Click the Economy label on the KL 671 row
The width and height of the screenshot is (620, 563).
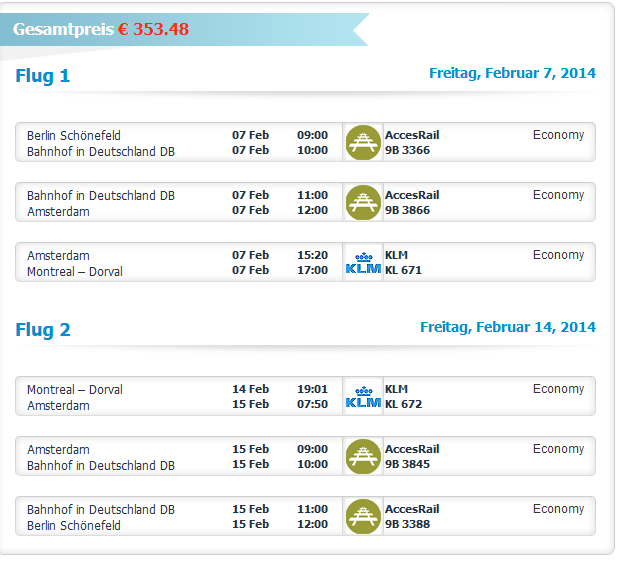[558, 255]
